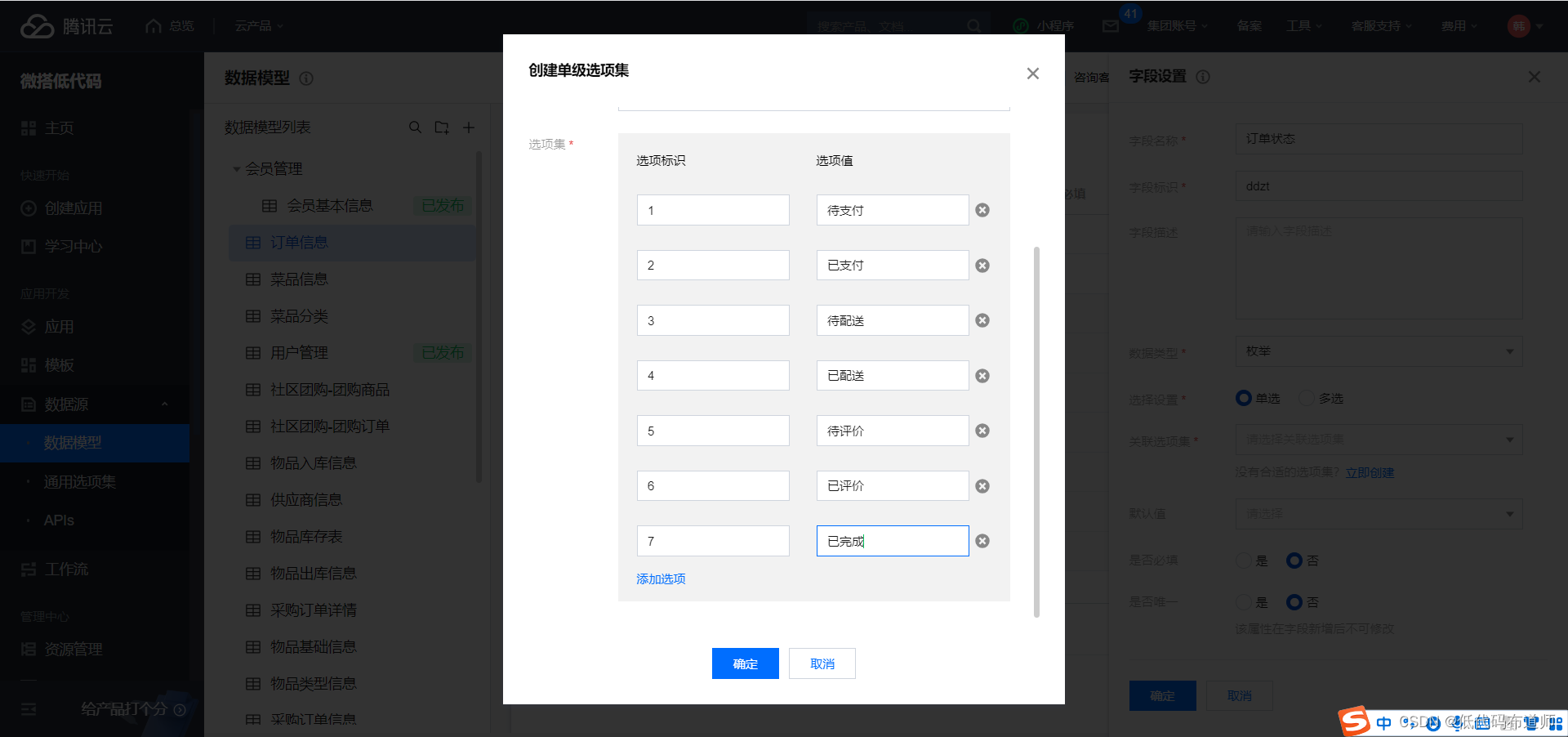Cancel the dialog with 取消
The height and width of the screenshot is (737, 1568).
822,663
